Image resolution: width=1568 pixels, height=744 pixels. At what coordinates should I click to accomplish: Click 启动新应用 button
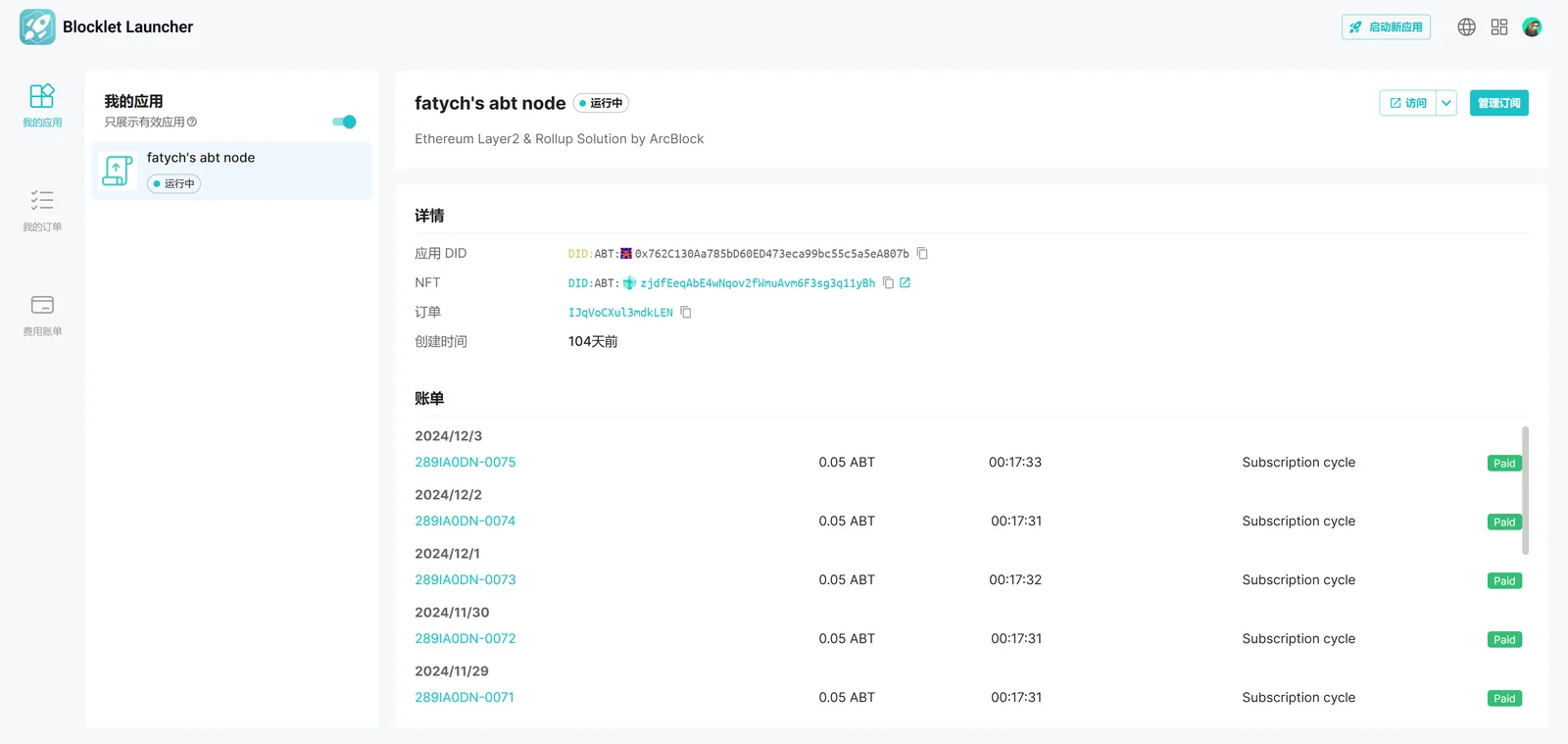point(1386,27)
